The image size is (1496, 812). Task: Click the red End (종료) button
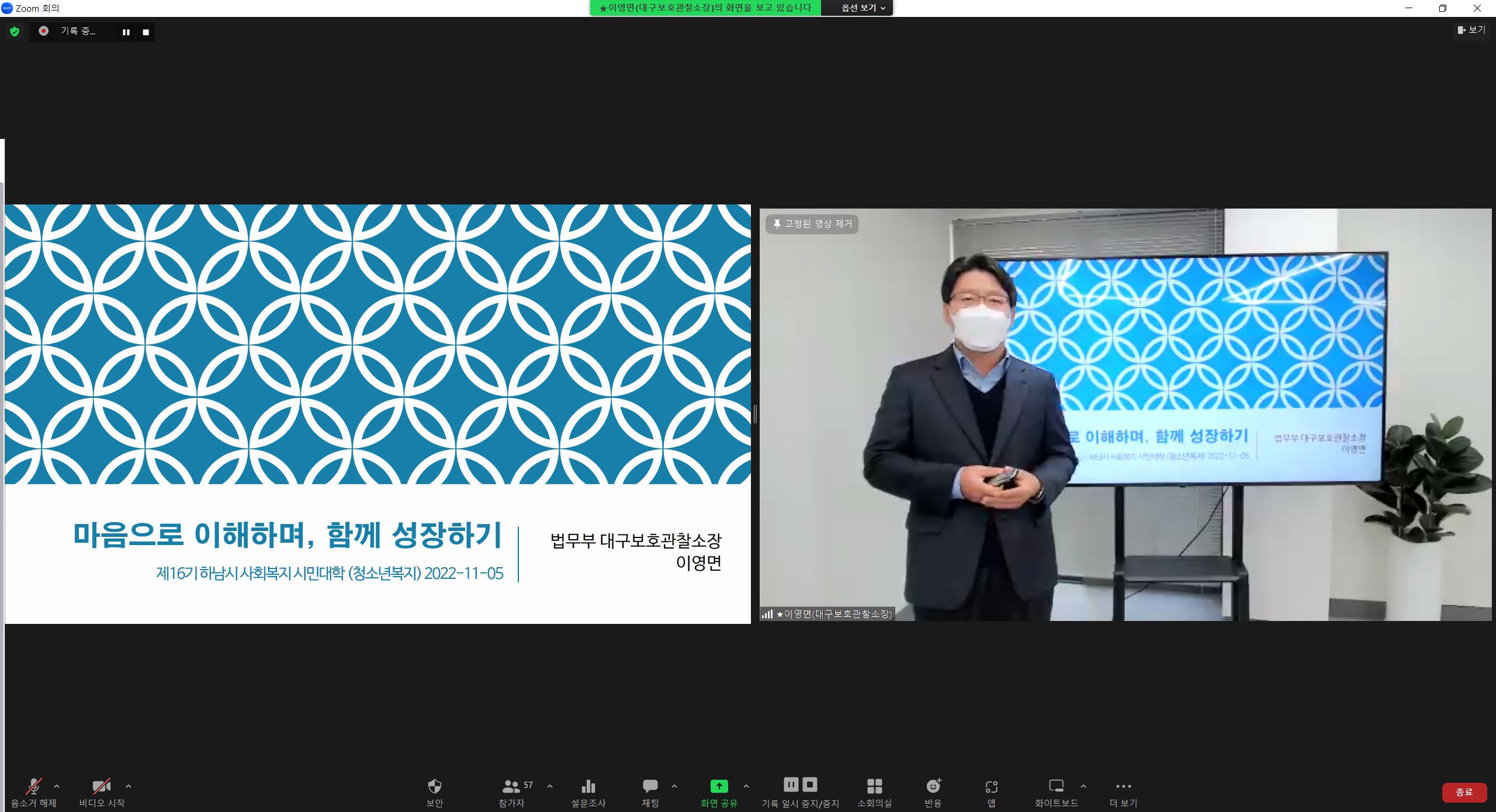pyautogui.click(x=1464, y=792)
